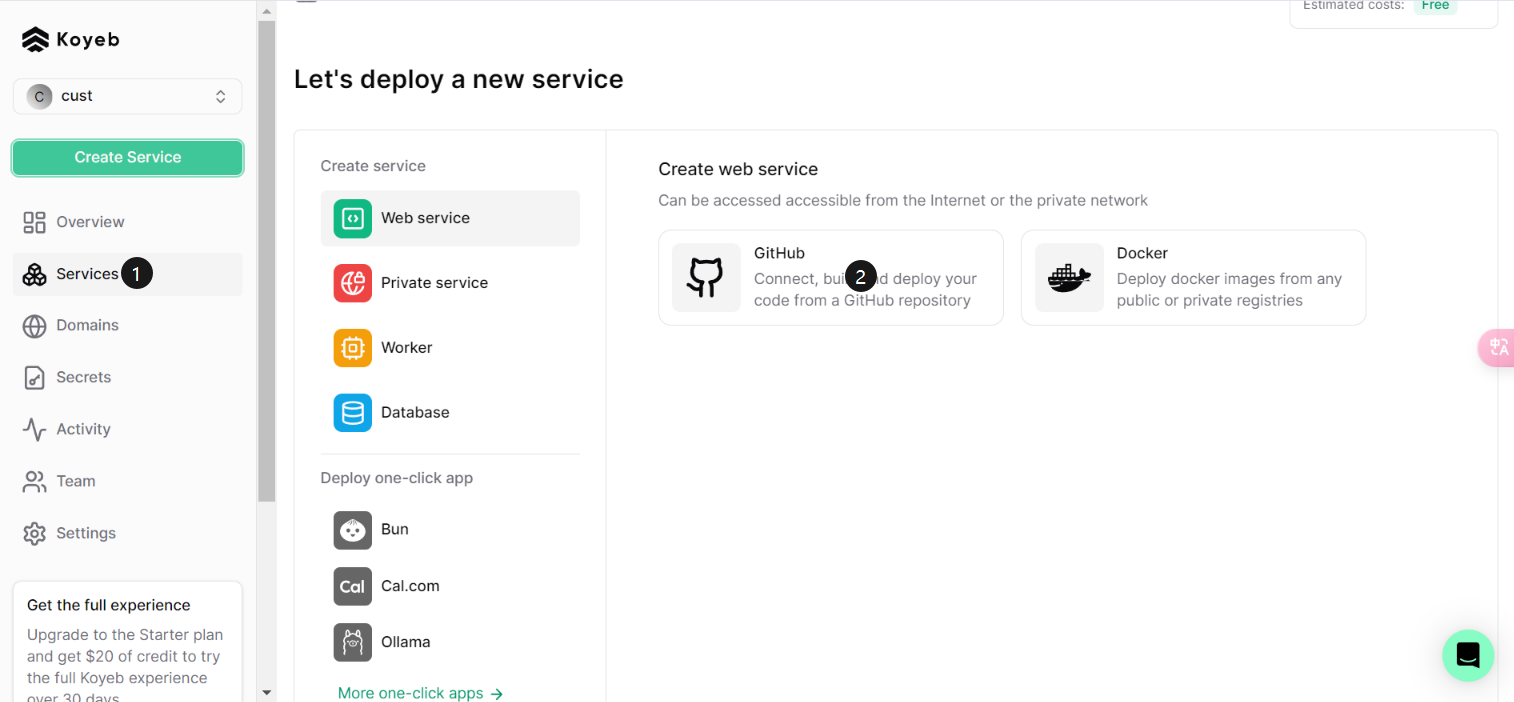Click the Create Service button
The width and height of the screenshot is (1514, 702).
[127, 157]
